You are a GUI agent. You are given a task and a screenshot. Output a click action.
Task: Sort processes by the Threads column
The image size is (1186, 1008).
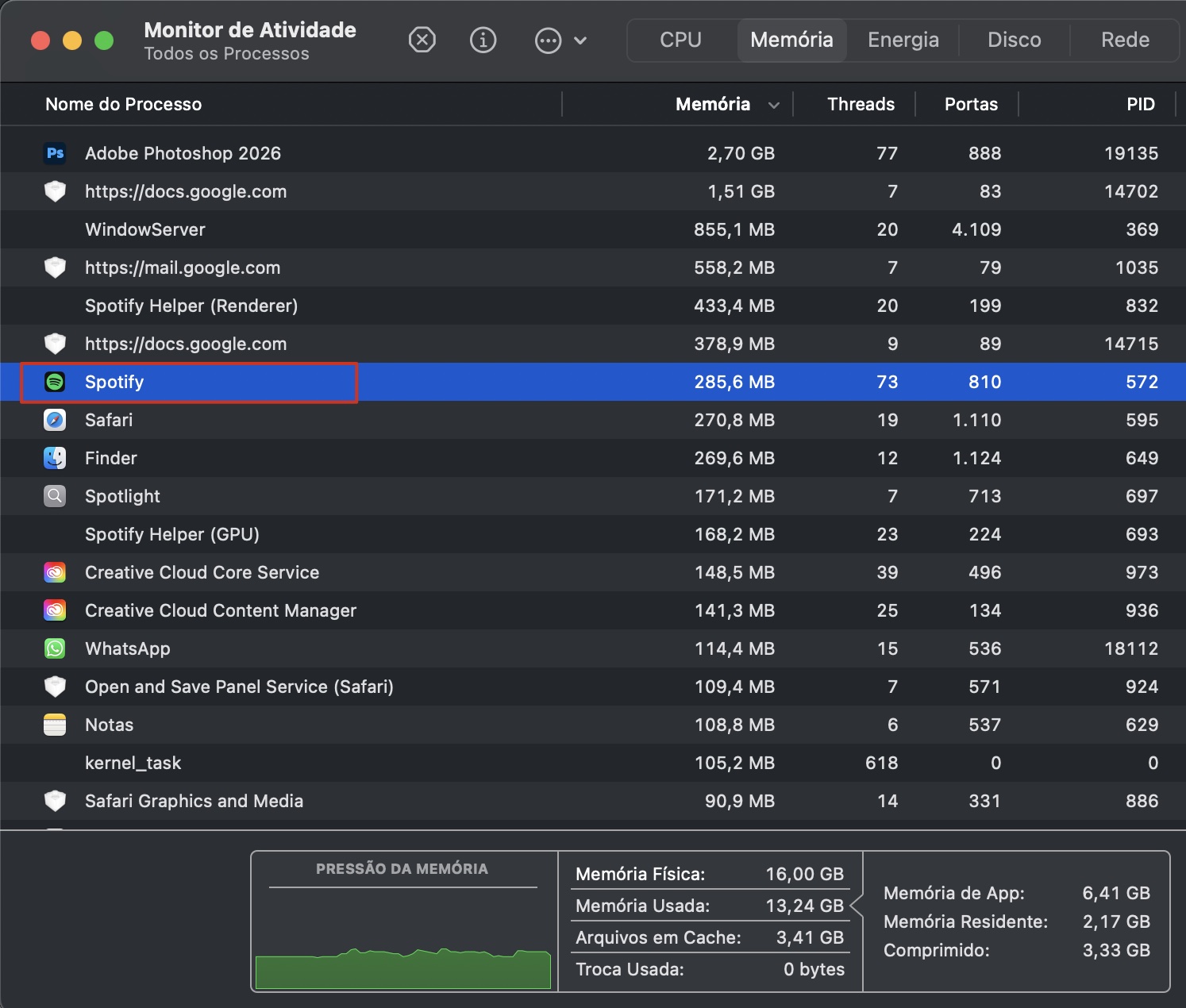coord(861,104)
